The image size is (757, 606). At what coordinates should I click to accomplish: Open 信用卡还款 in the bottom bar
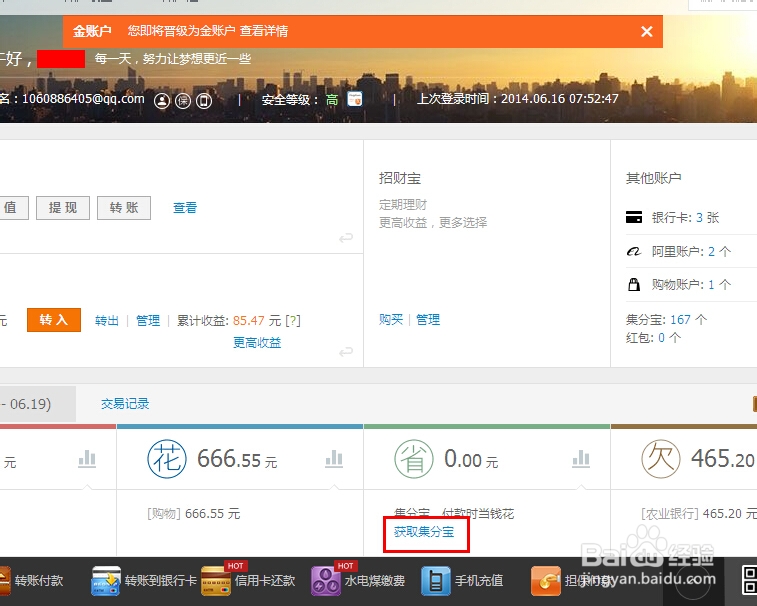coord(248,579)
